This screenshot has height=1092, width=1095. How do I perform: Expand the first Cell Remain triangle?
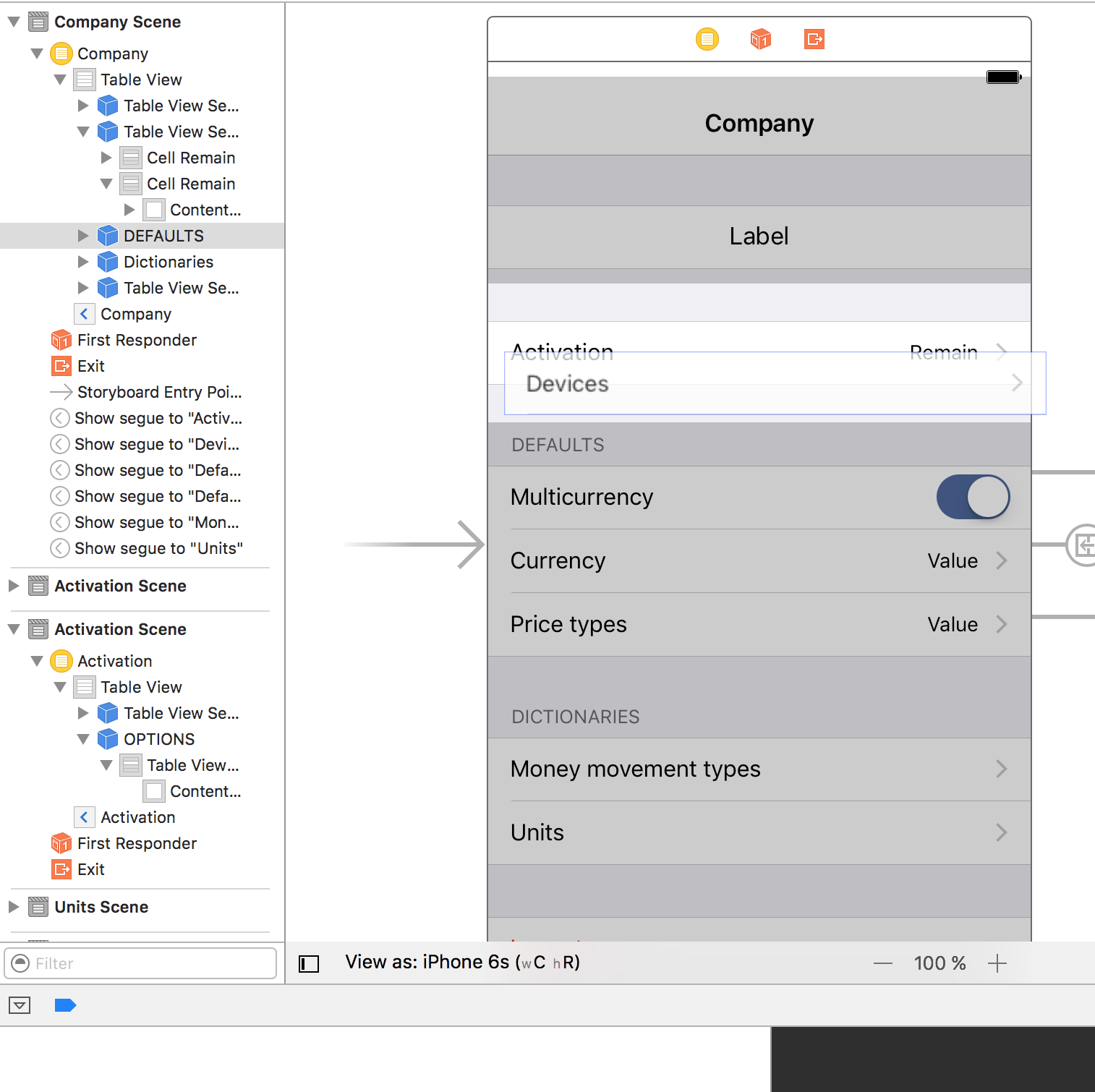click(x=106, y=158)
